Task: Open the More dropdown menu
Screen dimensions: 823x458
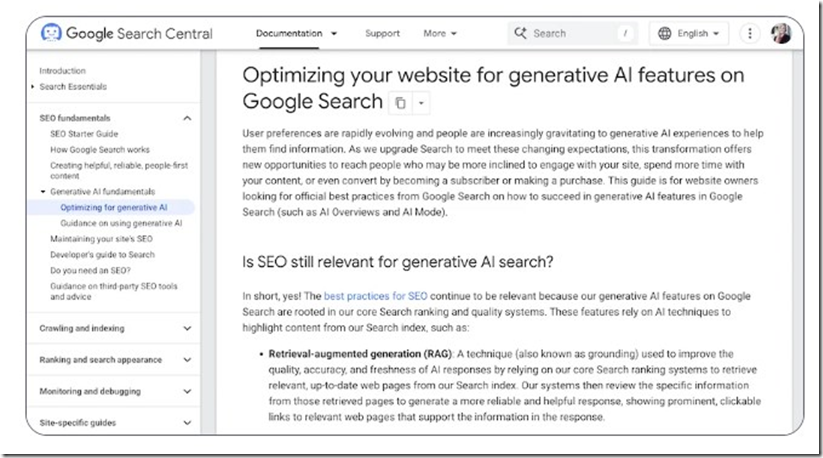Action: pos(440,33)
